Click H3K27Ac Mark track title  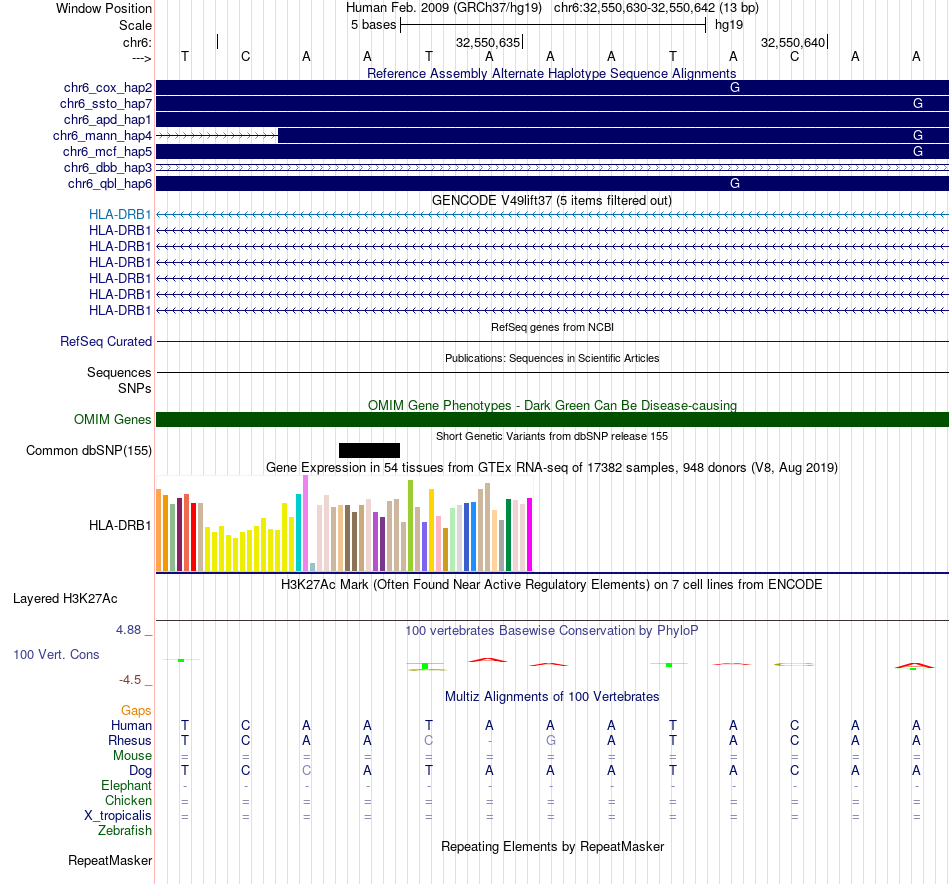point(552,585)
